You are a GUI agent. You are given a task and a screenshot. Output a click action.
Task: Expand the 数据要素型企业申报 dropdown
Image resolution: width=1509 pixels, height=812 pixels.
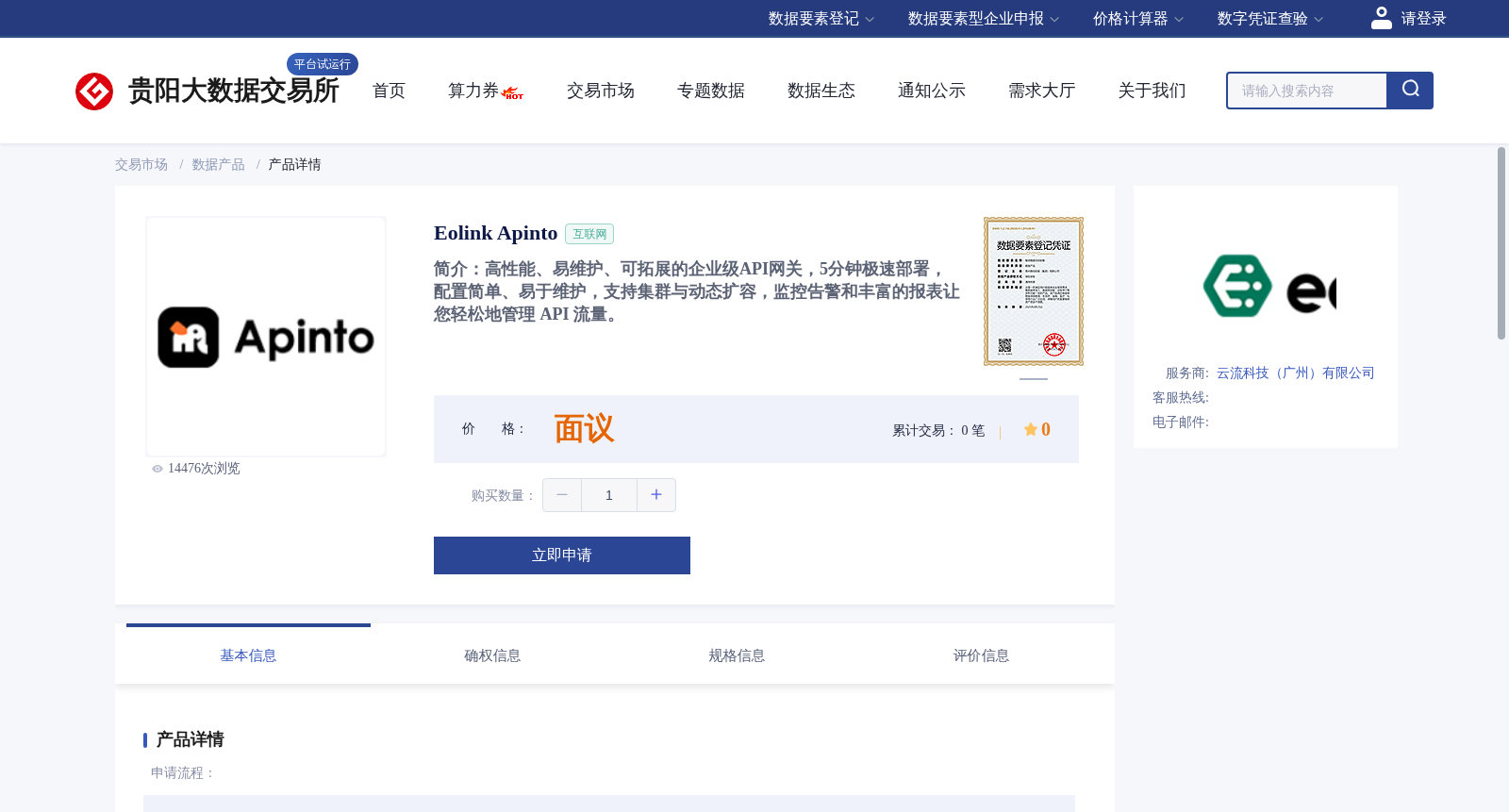(x=983, y=19)
